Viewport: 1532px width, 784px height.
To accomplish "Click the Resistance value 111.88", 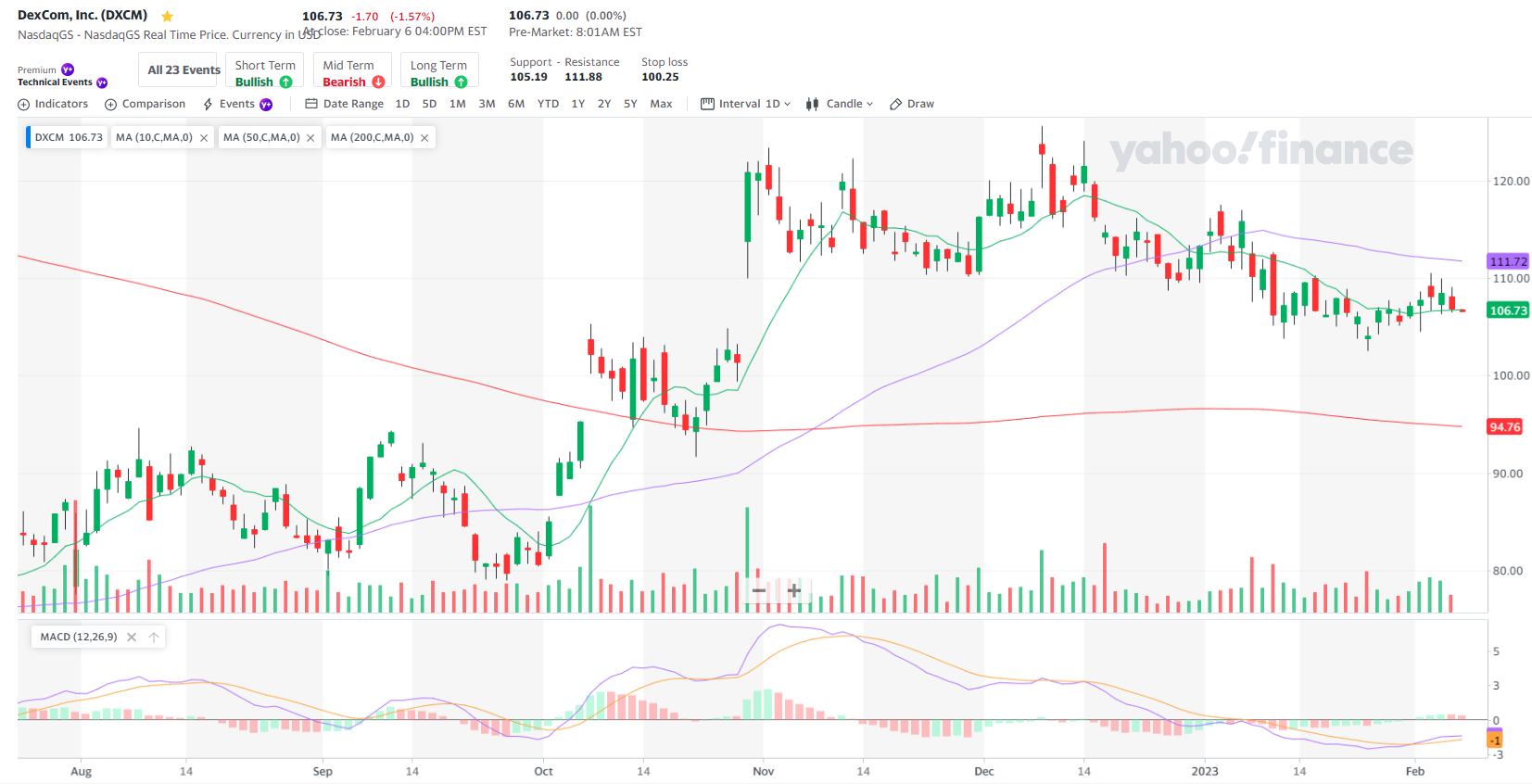I will point(583,77).
